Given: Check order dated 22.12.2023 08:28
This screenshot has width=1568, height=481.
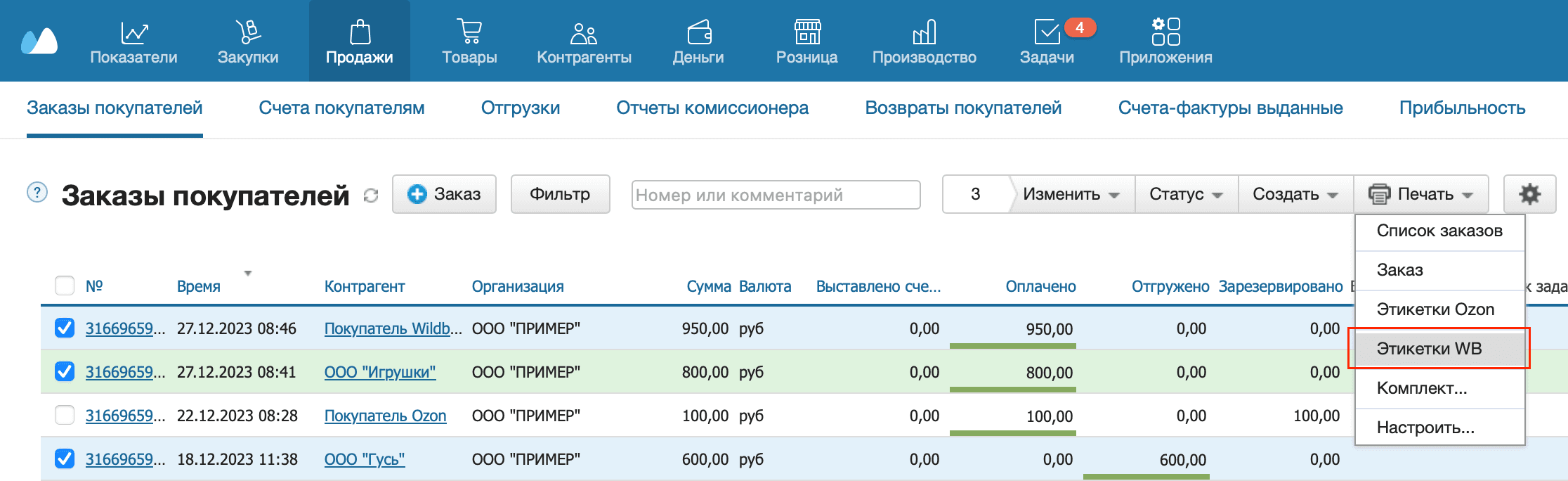Looking at the screenshot, I should click(x=65, y=415).
